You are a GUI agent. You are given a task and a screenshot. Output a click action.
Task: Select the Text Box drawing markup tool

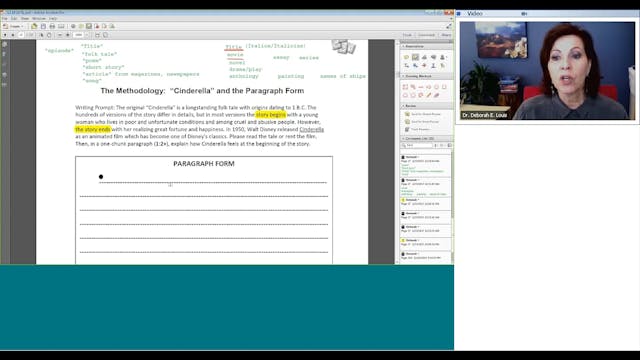pos(405,87)
